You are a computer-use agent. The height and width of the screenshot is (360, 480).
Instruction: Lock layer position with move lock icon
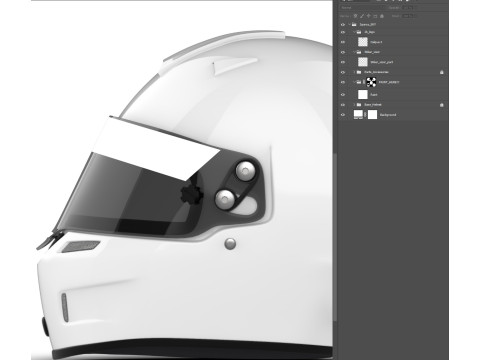pyautogui.click(x=369, y=16)
